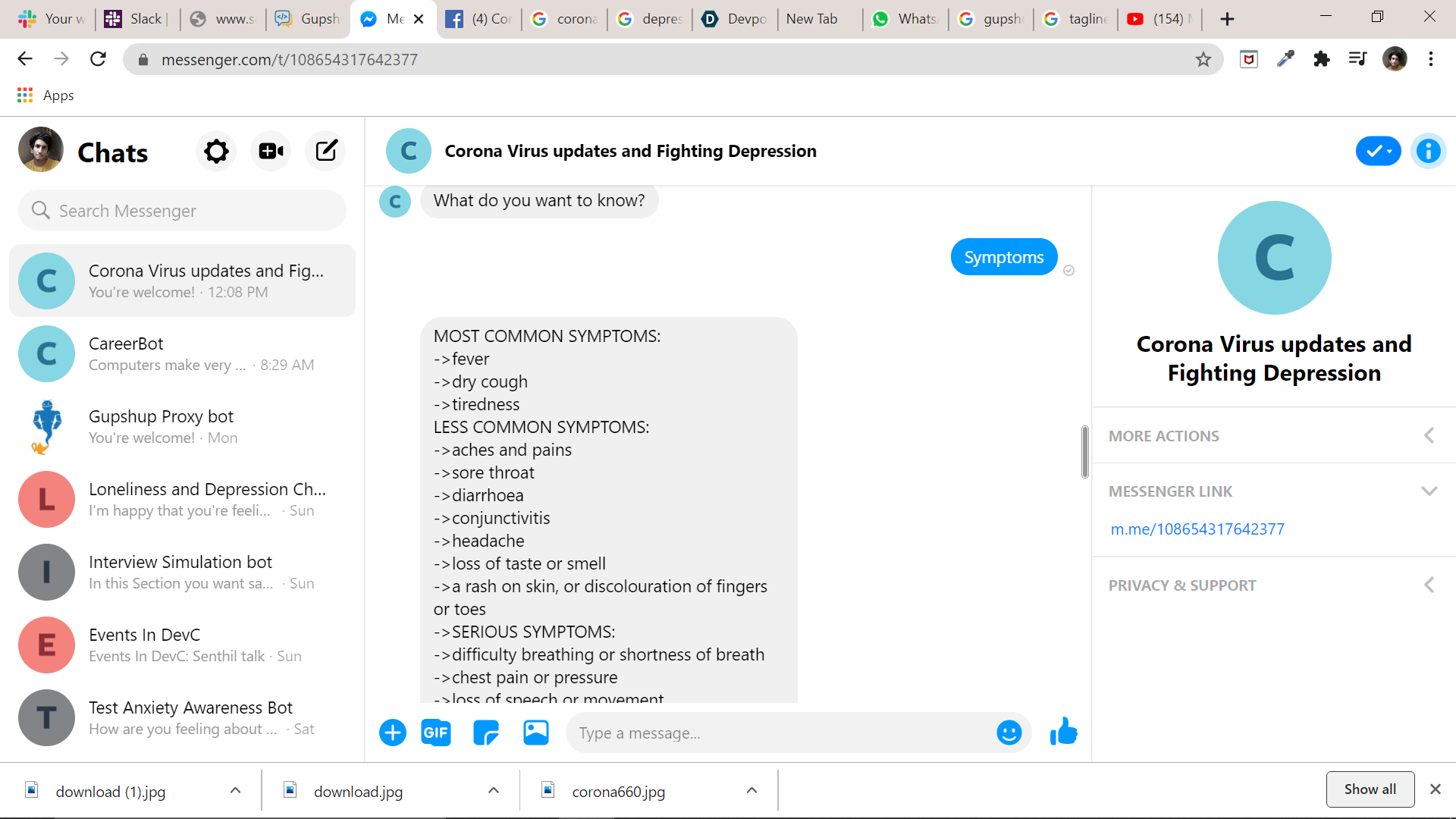Click Show all downloads button
This screenshot has width=1456, height=819.
1370,789
